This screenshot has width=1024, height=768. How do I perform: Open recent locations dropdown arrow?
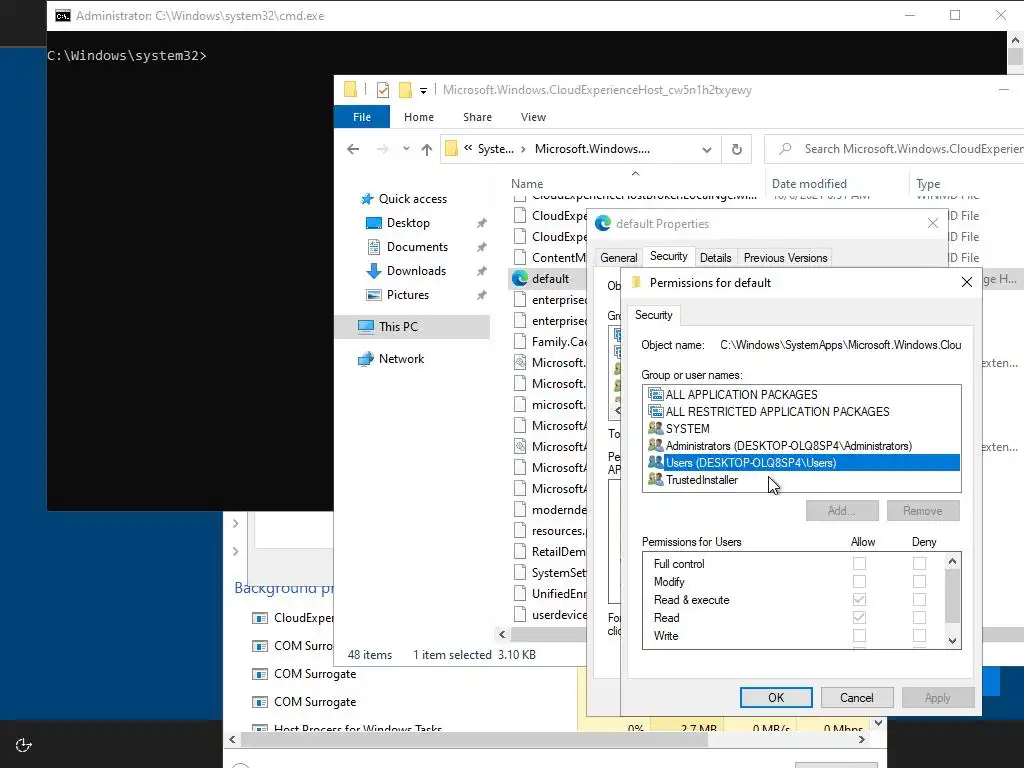(x=406, y=149)
